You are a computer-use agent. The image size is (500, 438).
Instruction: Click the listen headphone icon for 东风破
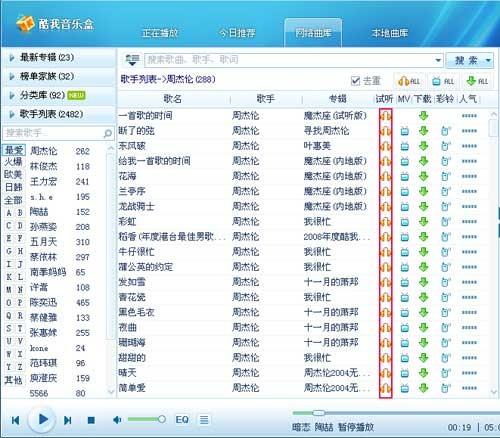(x=385, y=146)
